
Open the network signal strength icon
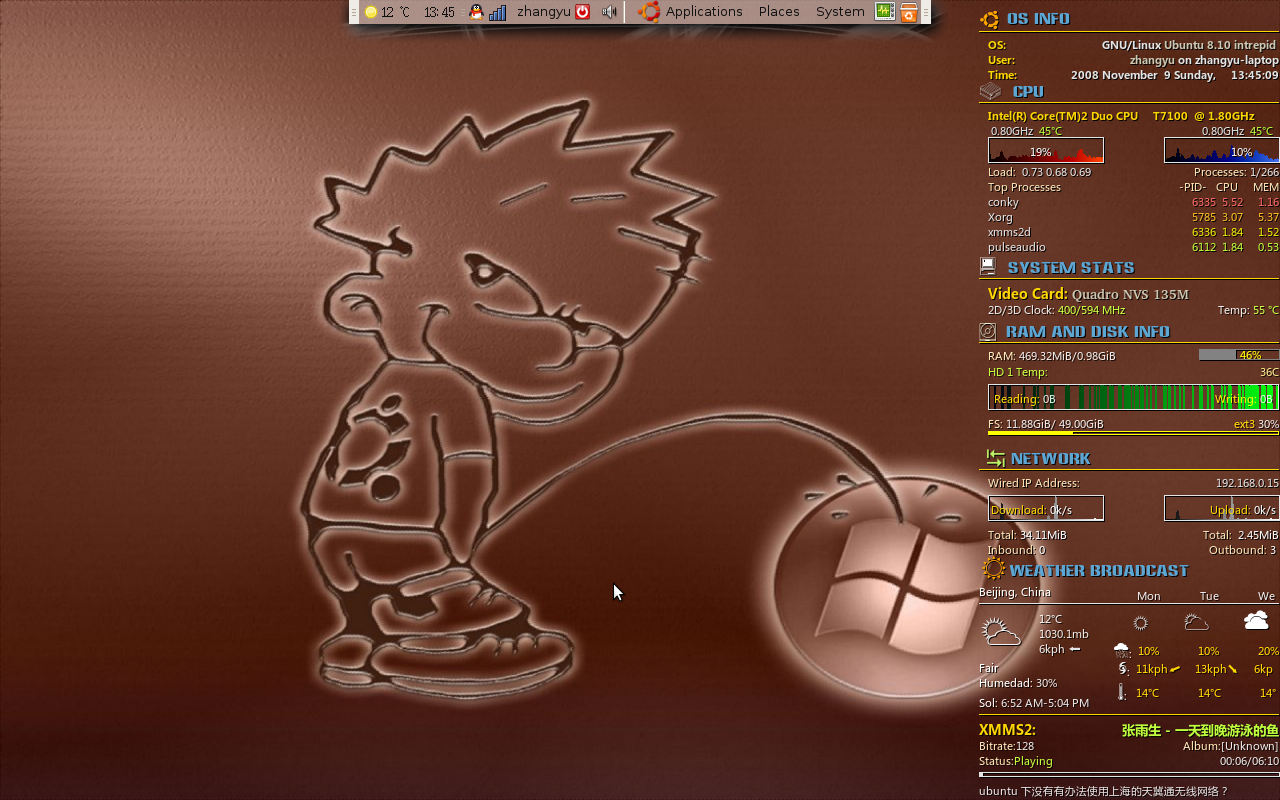point(497,12)
